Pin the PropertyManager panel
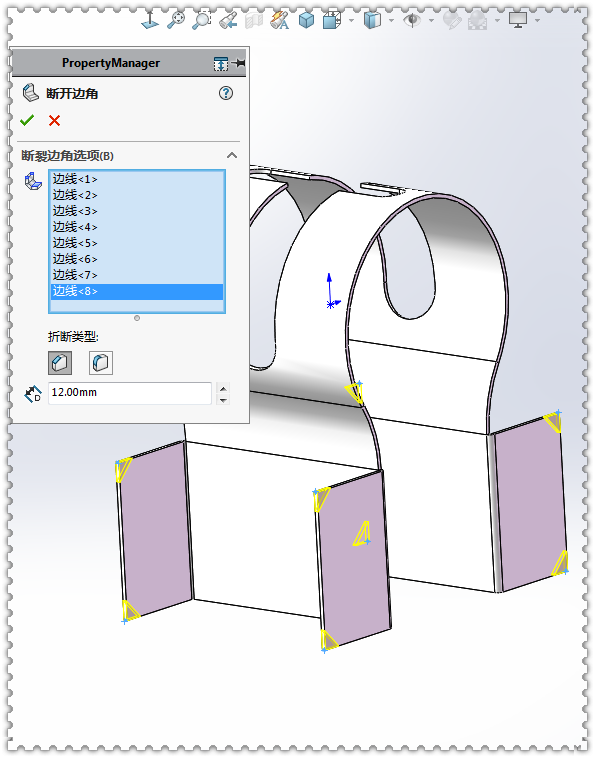 tap(239, 63)
